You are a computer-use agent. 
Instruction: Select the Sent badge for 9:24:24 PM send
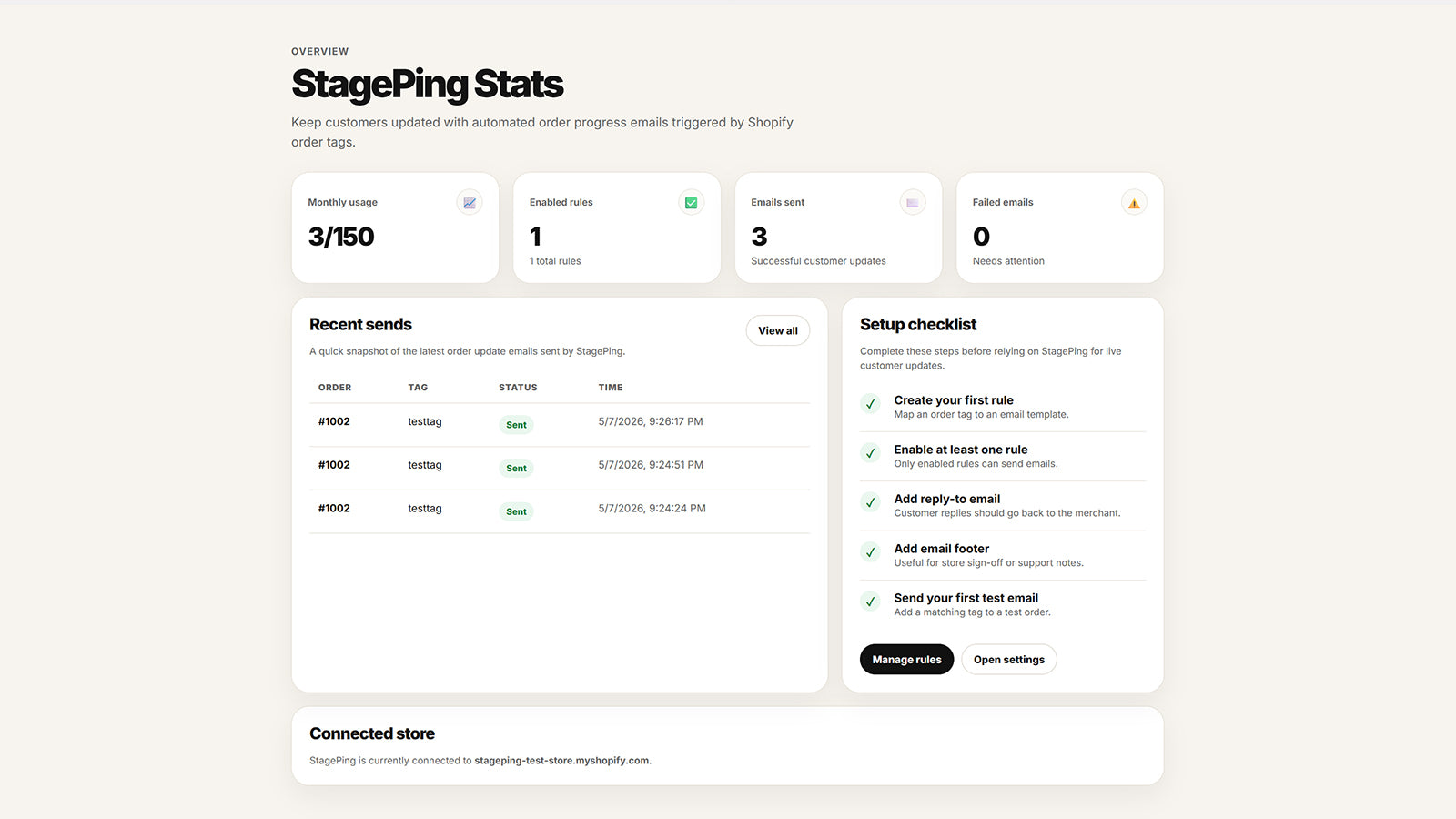pyautogui.click(x=516, y=511)
